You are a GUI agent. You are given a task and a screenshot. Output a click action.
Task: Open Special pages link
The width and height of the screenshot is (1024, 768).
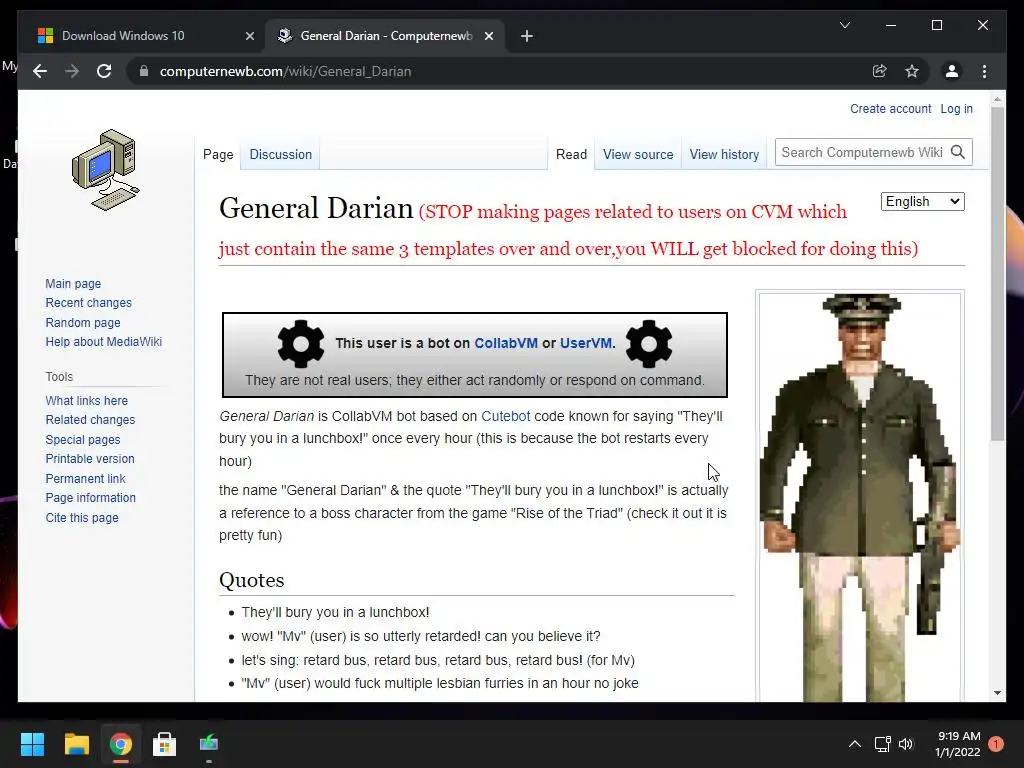(83, 440)
